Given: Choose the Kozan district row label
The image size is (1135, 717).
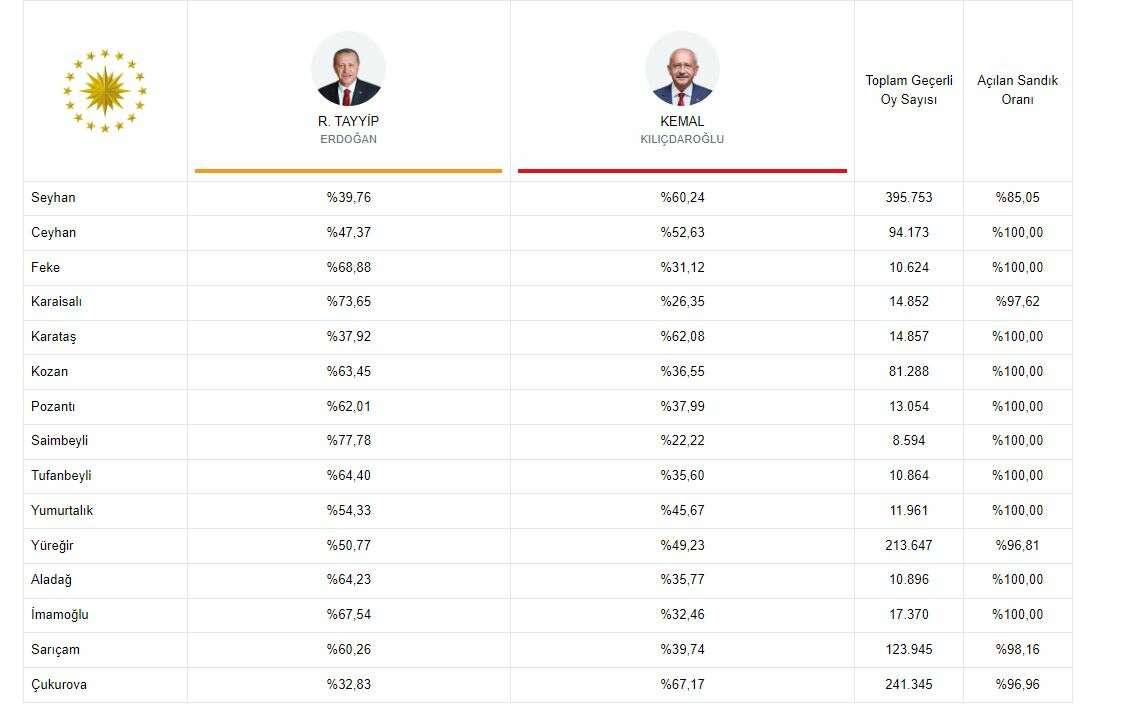Looking at the screenshot, I should 50,372.
